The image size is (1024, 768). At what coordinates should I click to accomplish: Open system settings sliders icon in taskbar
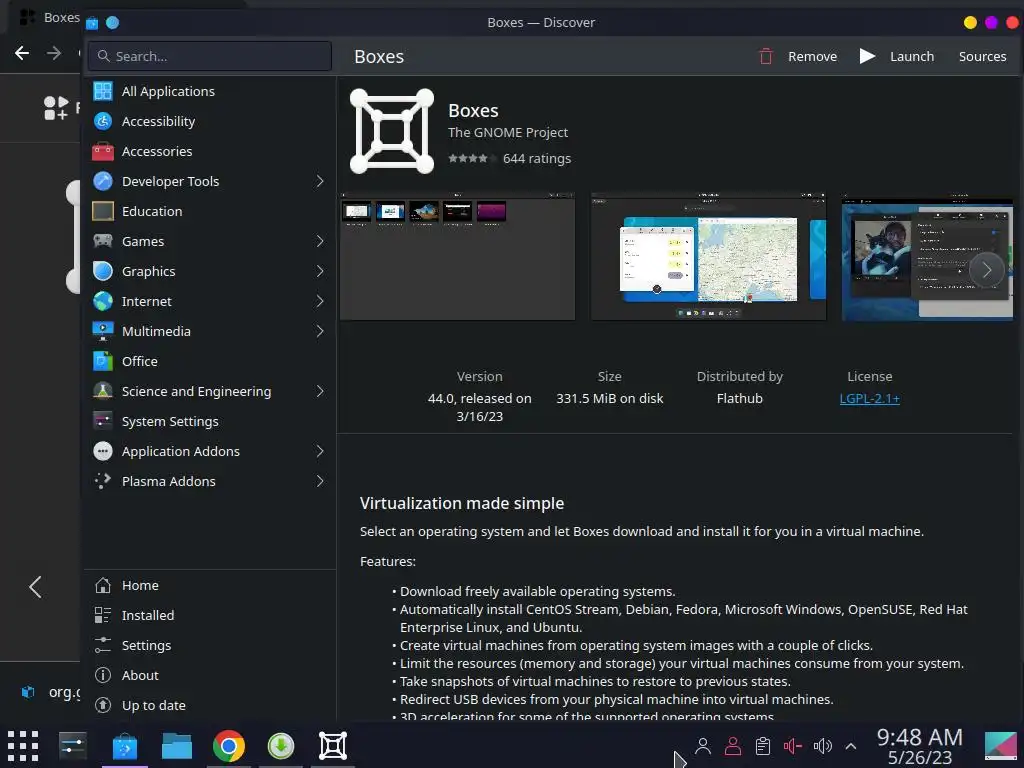[72, 746]
